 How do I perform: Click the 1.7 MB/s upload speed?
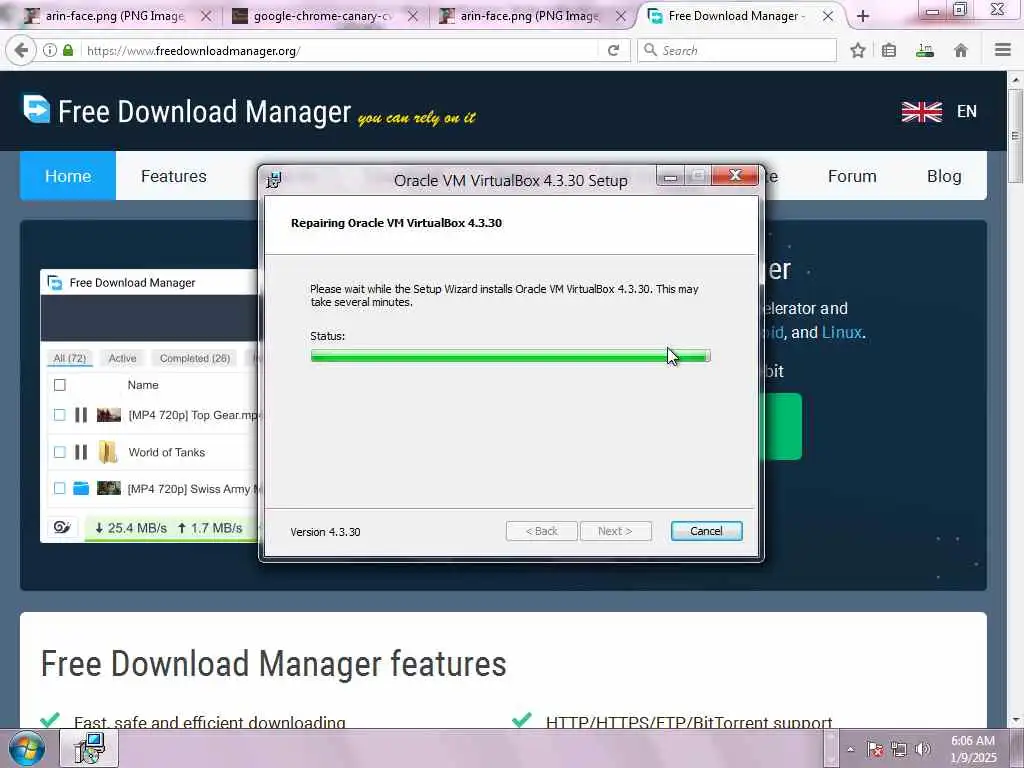[x=210, y=528]
